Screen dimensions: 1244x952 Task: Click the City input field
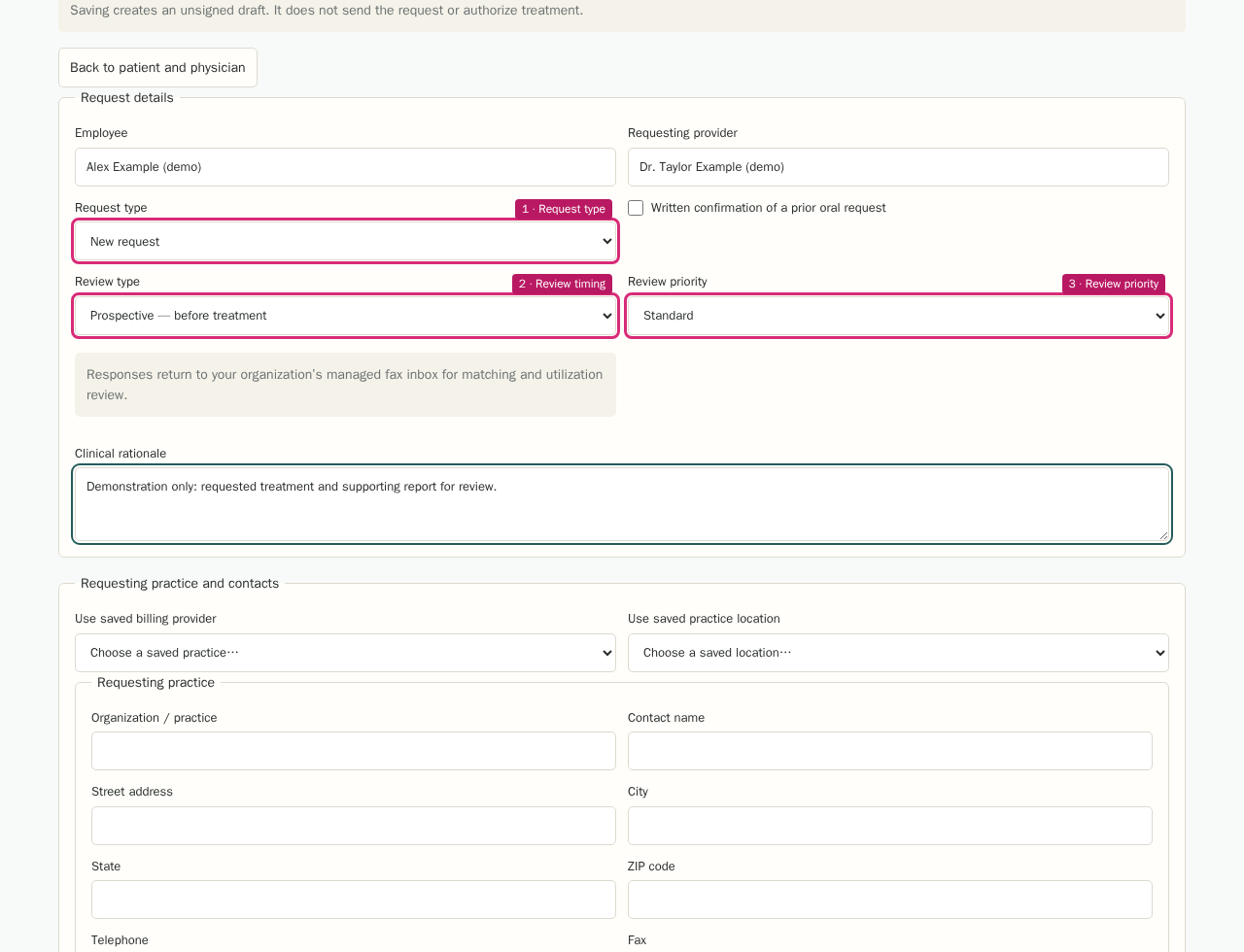click(890, 826)
